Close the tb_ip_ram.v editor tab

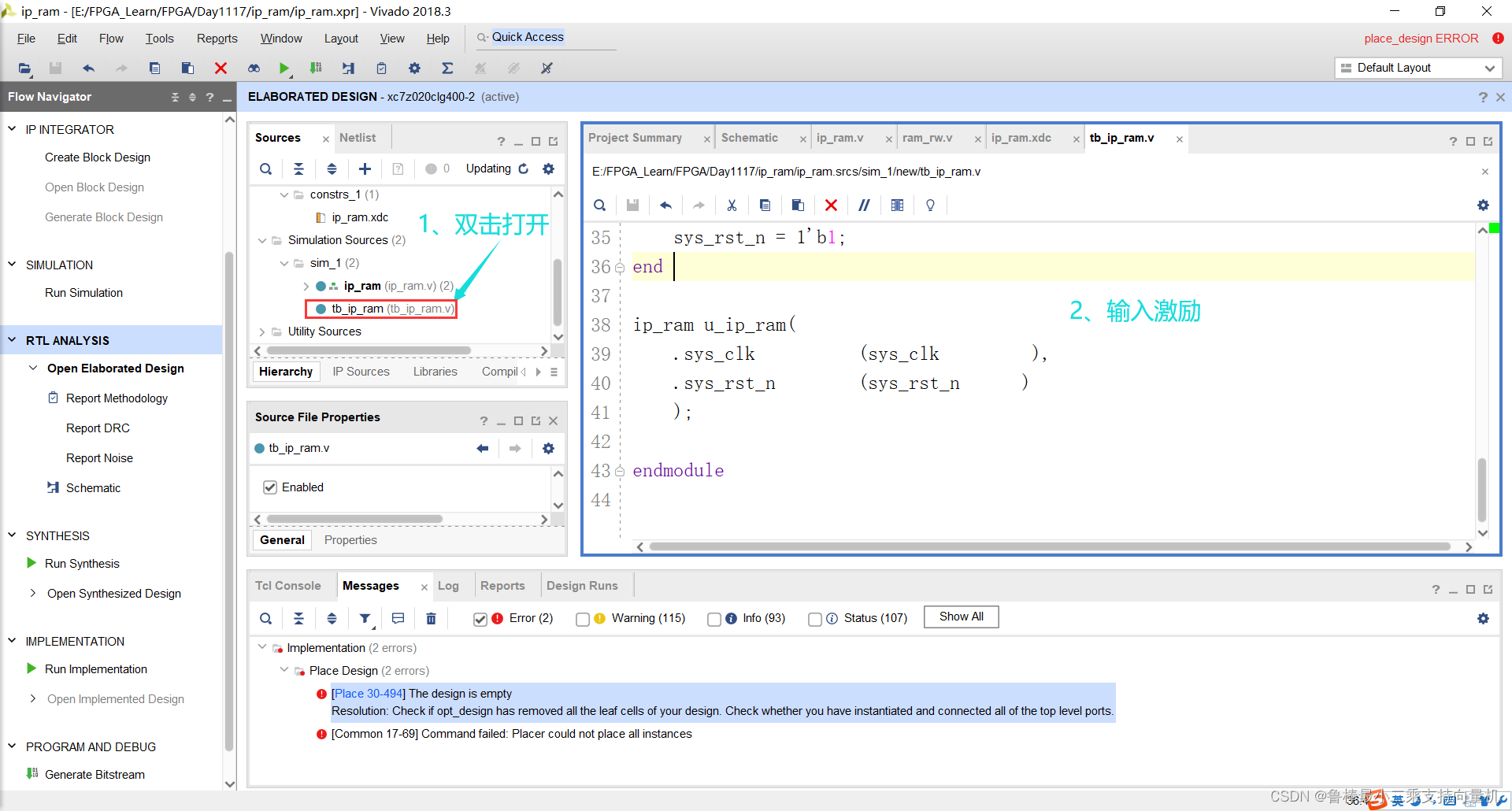tap(1180, 139)
